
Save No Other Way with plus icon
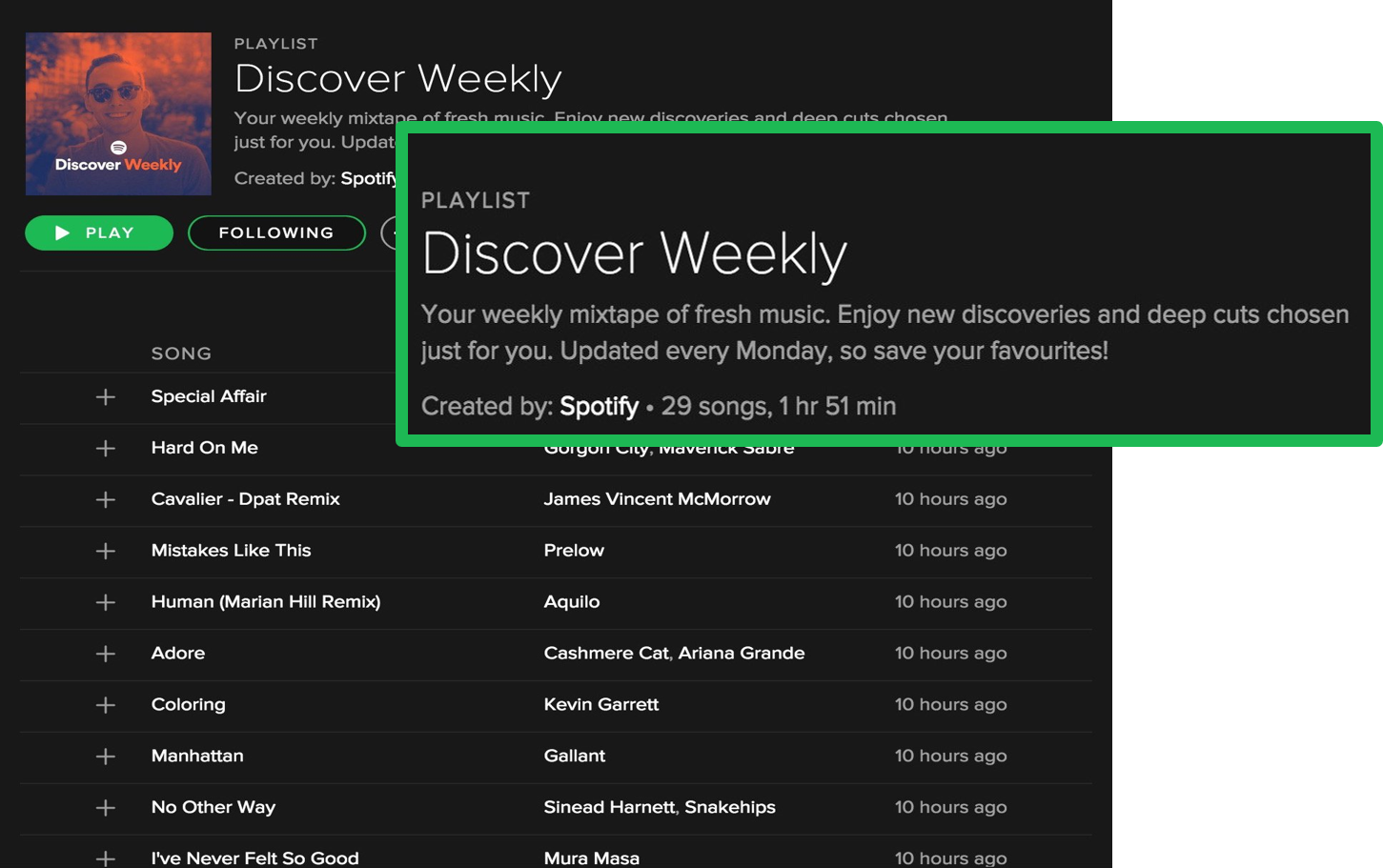click(x=106, y=809)
